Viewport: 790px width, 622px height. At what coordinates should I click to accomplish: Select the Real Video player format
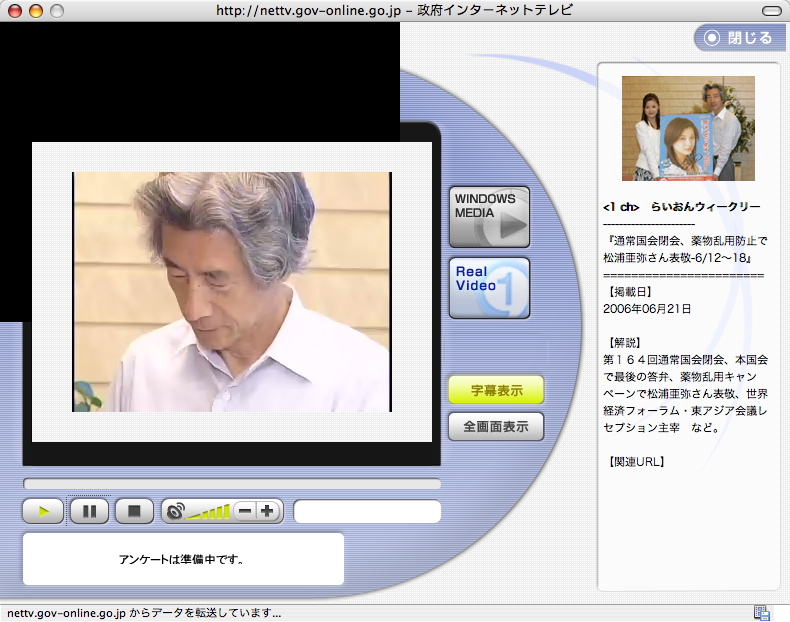(489, 288)
